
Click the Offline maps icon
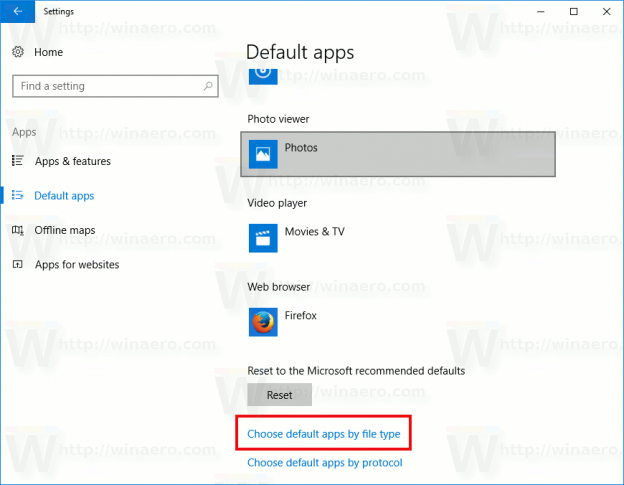(18, 230)
